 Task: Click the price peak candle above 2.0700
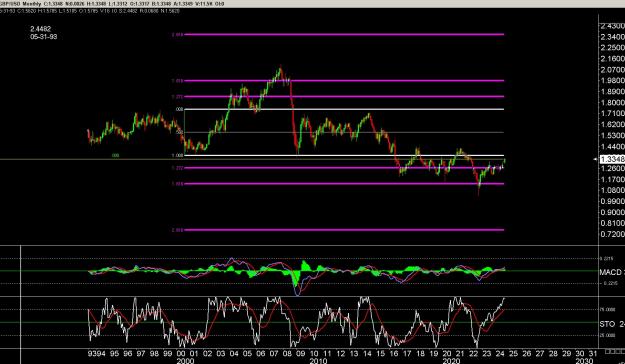(280, 70)
